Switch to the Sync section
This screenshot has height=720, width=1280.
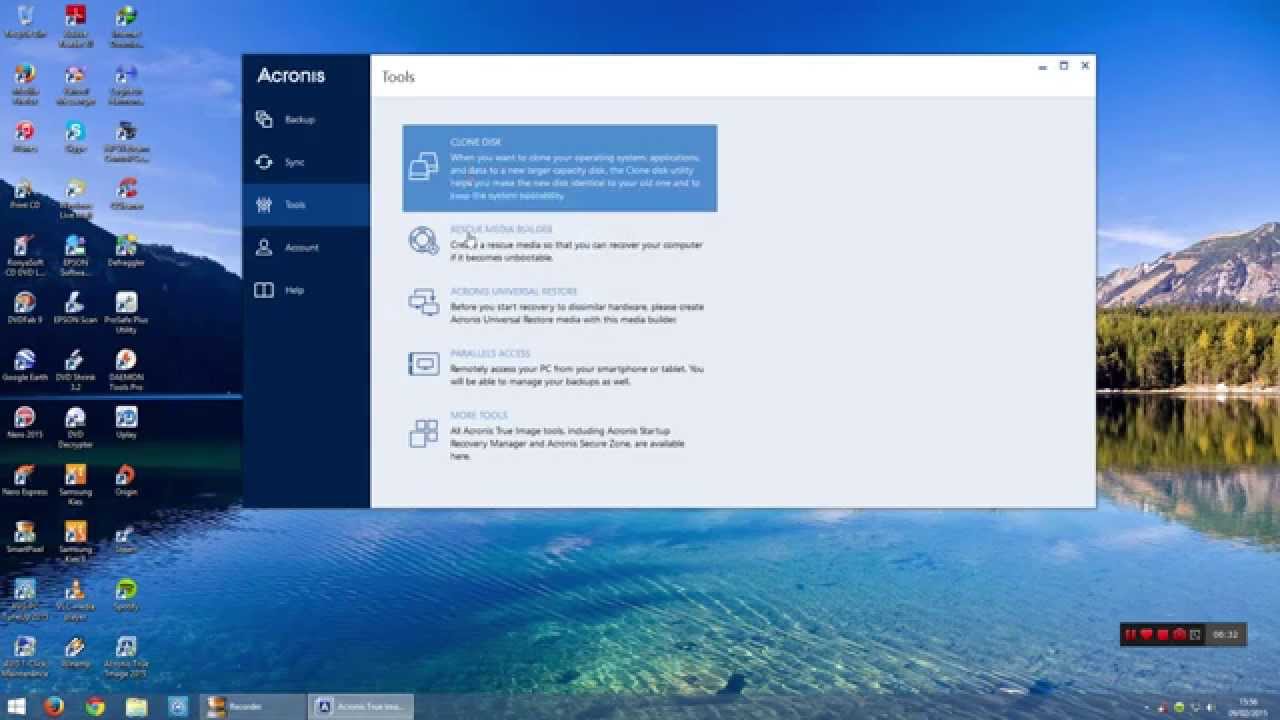306,162
